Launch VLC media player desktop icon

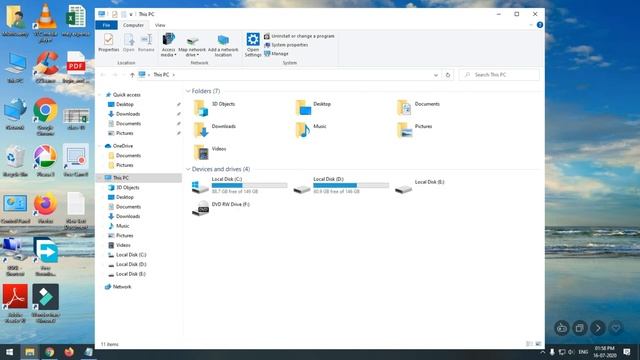pyautogui.click(x=45, y=23)
